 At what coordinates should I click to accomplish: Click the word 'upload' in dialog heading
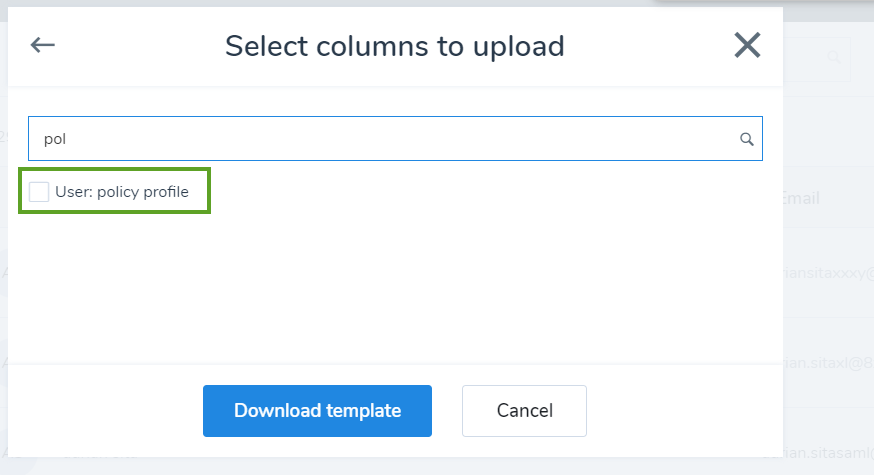(x=518, y=46)
